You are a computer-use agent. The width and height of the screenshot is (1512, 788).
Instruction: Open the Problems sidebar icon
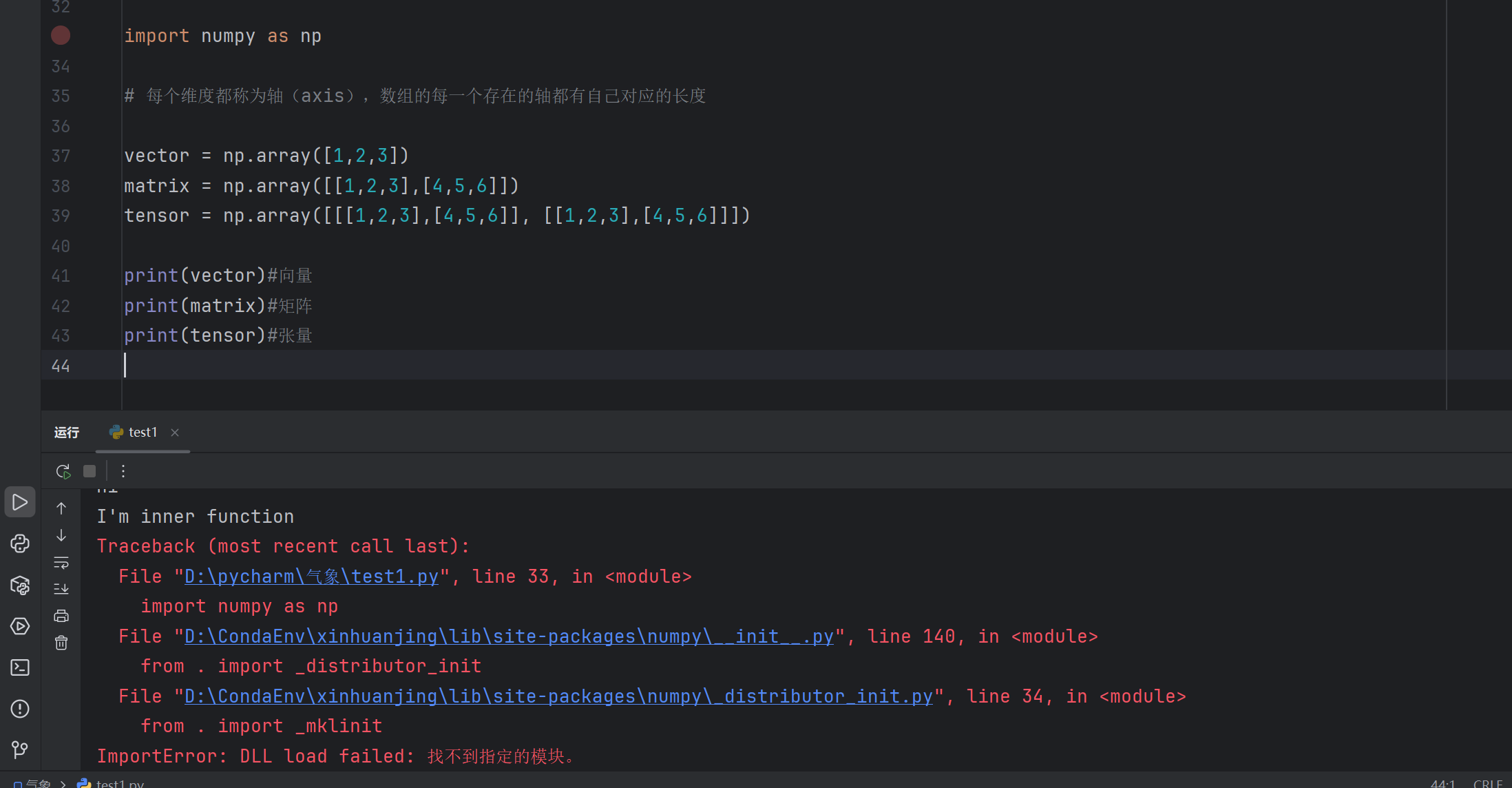coord(20,709)
